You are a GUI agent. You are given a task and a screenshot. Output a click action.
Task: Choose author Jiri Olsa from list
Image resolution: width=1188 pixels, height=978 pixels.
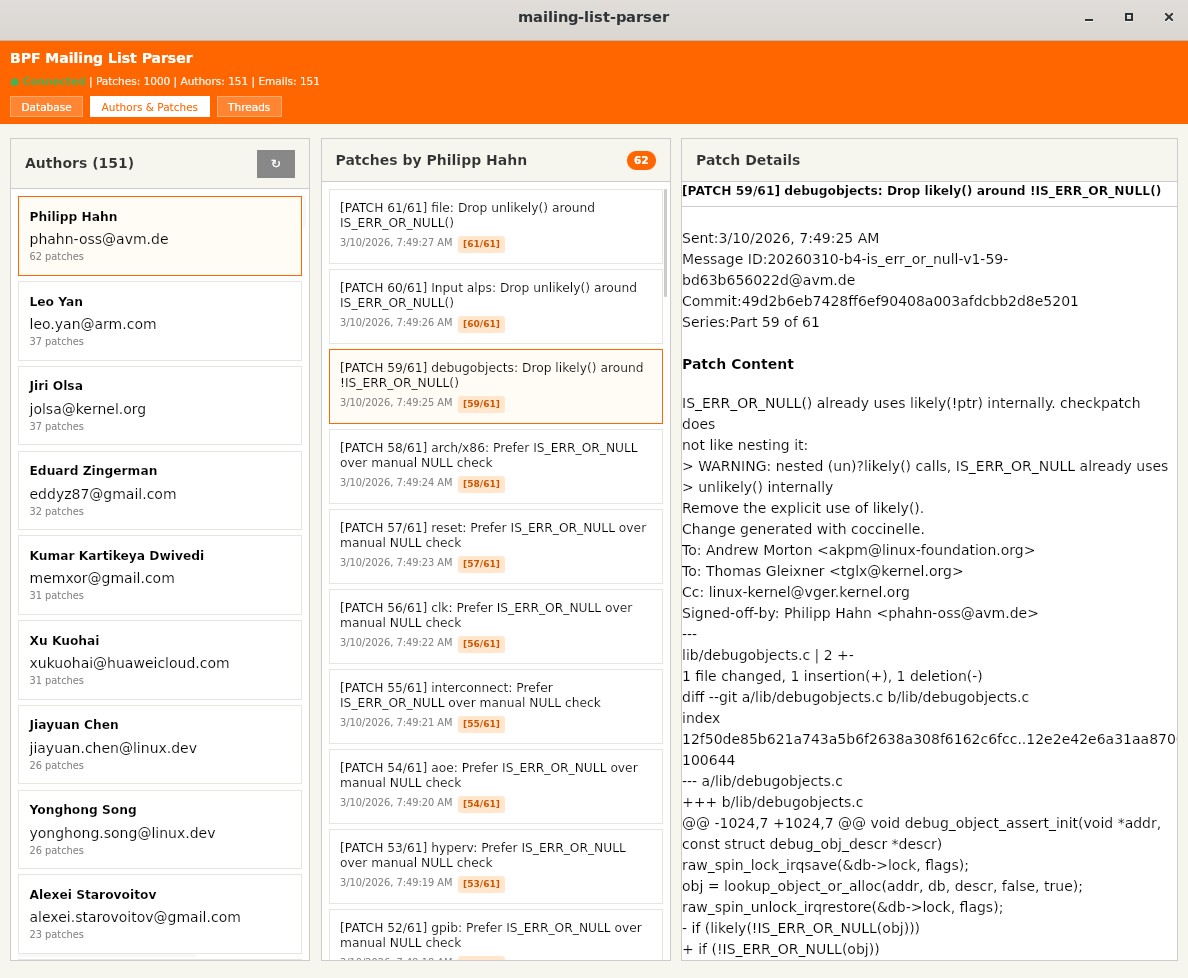coord(160,405)
